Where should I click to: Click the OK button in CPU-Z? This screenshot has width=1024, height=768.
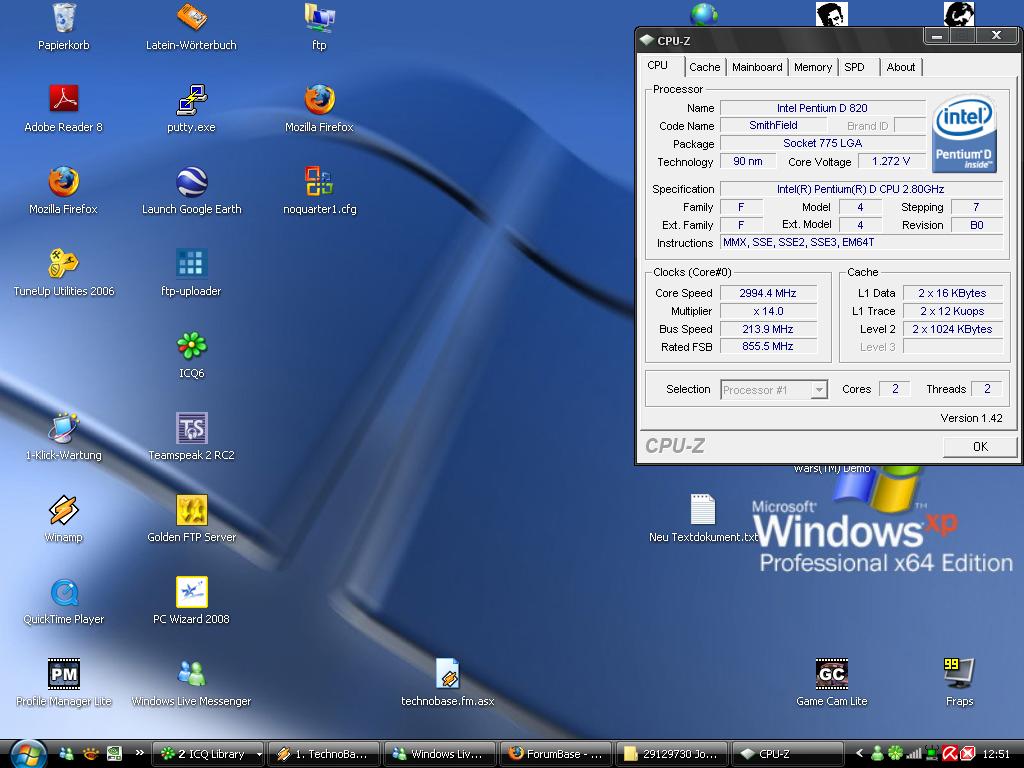tap(980, 447)
